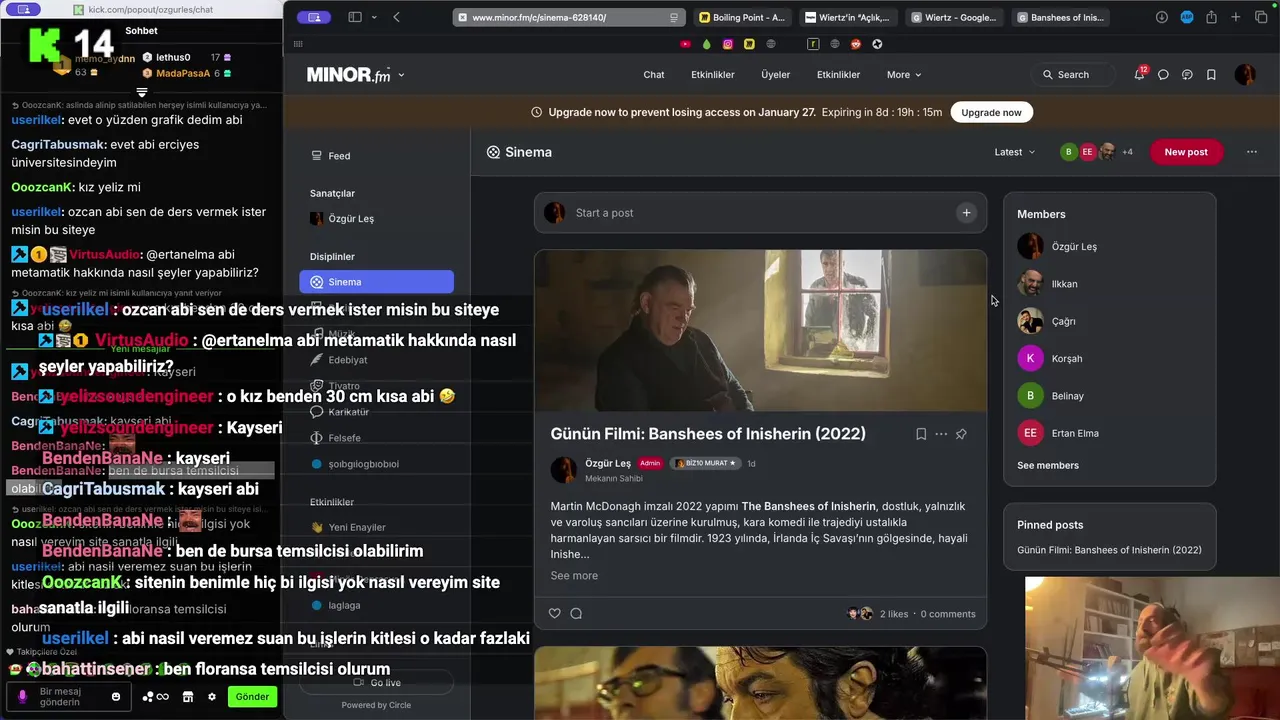This screenshot has height=720, width=1280.
Task: Switch to the Wiertz'in Açlık browser tab
Action: 848,17
